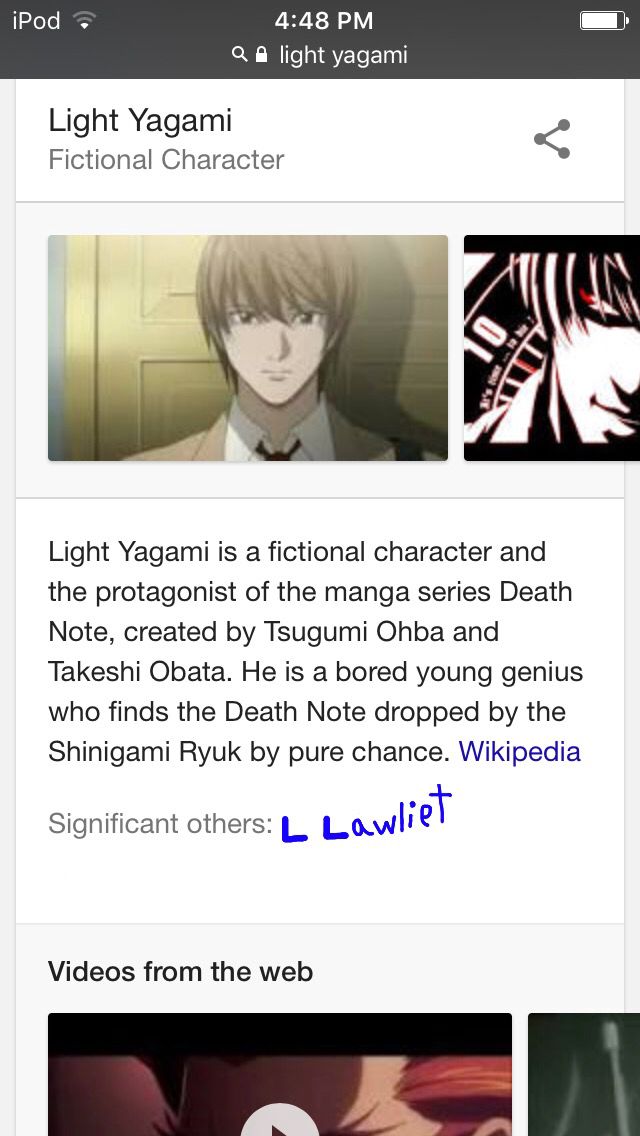640x1136 pixels.
Task: Open the red and black manga artwork image
Action: click(x=552, y=348)
